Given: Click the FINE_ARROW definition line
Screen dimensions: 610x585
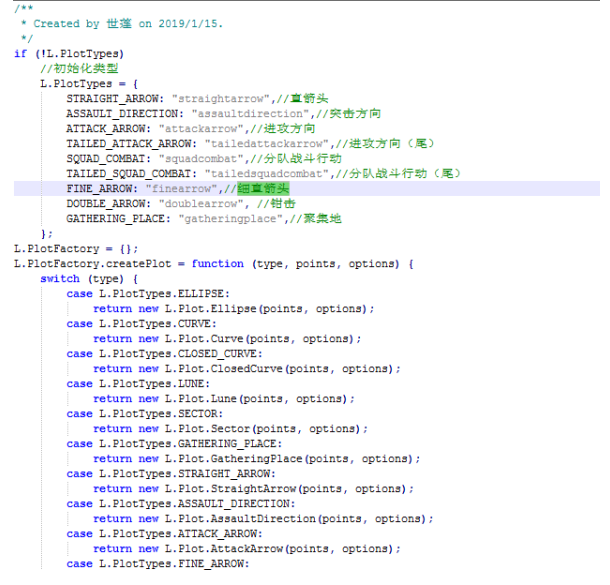Looking at the screenshot, I should click(307, 189).
